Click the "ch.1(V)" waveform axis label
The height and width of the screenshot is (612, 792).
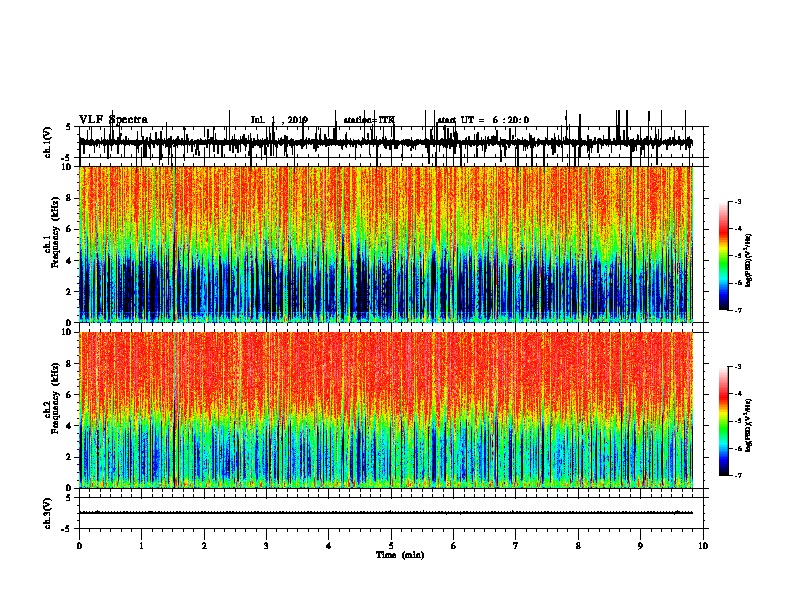click(x=47, y=142)
